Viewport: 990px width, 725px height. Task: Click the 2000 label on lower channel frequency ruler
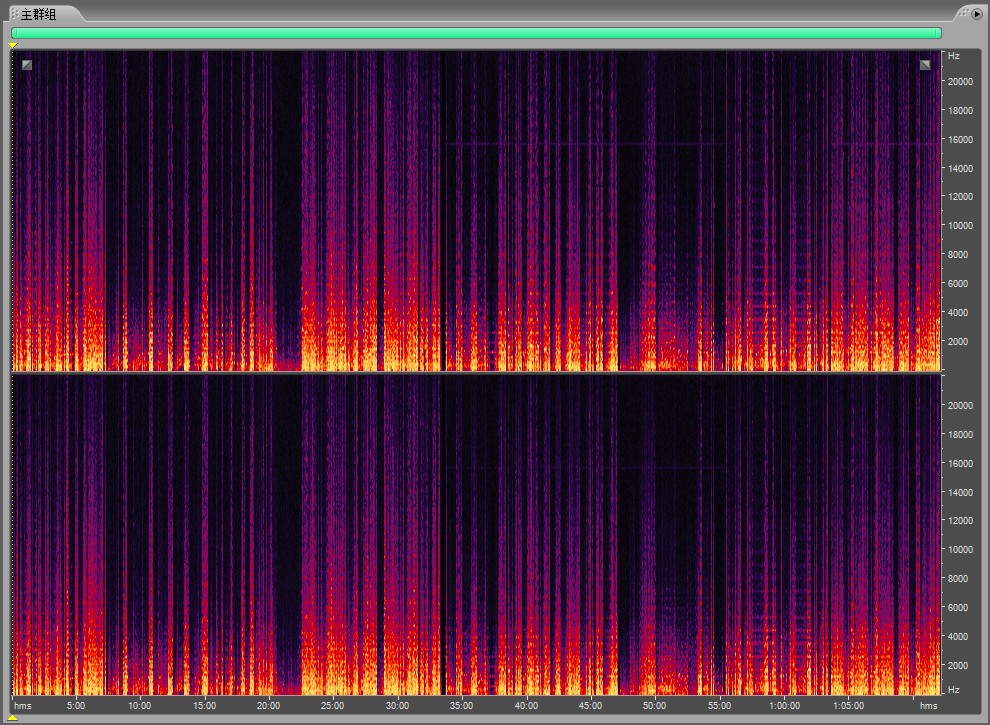point(958,666)
